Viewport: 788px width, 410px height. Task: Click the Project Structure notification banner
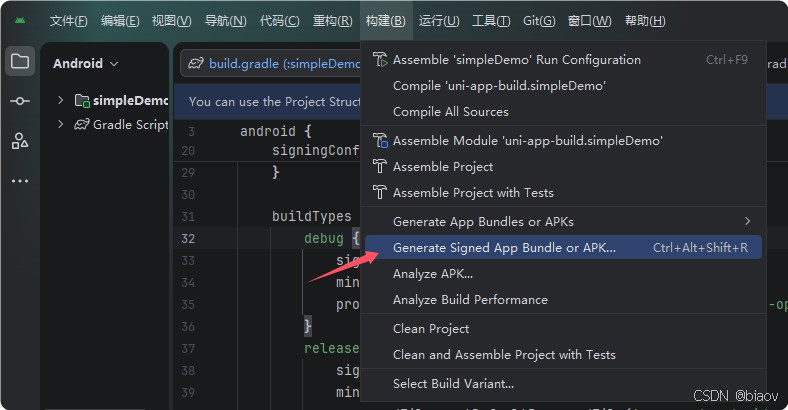[267, 101]
